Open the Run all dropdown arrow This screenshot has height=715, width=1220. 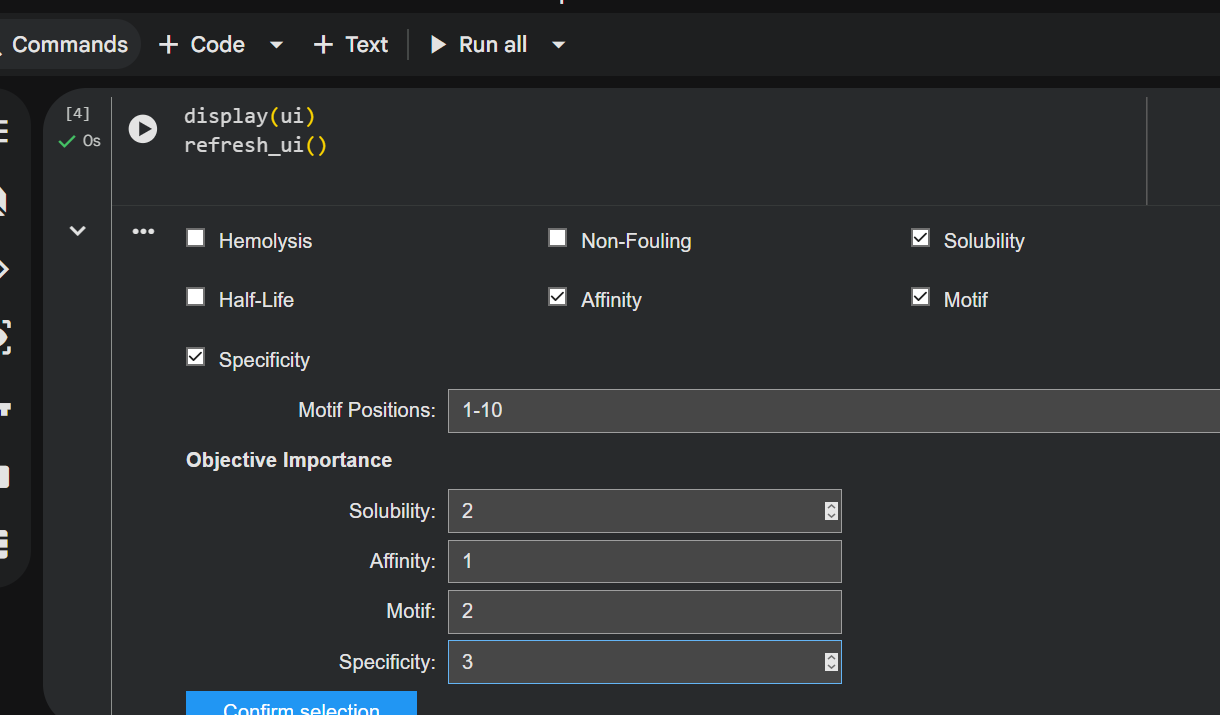tap(559, 45)
